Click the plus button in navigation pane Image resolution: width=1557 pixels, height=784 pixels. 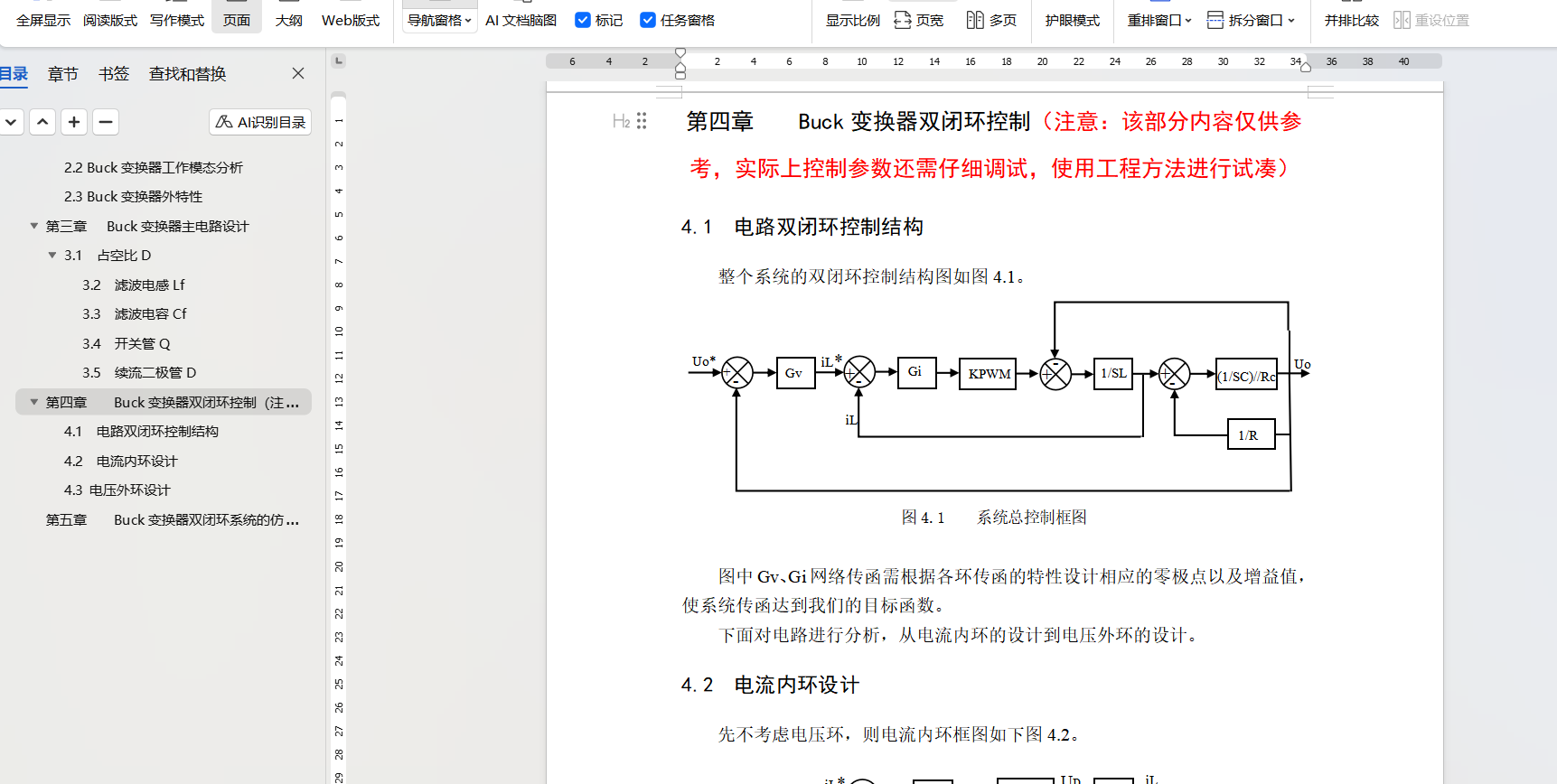click(74, 122)
